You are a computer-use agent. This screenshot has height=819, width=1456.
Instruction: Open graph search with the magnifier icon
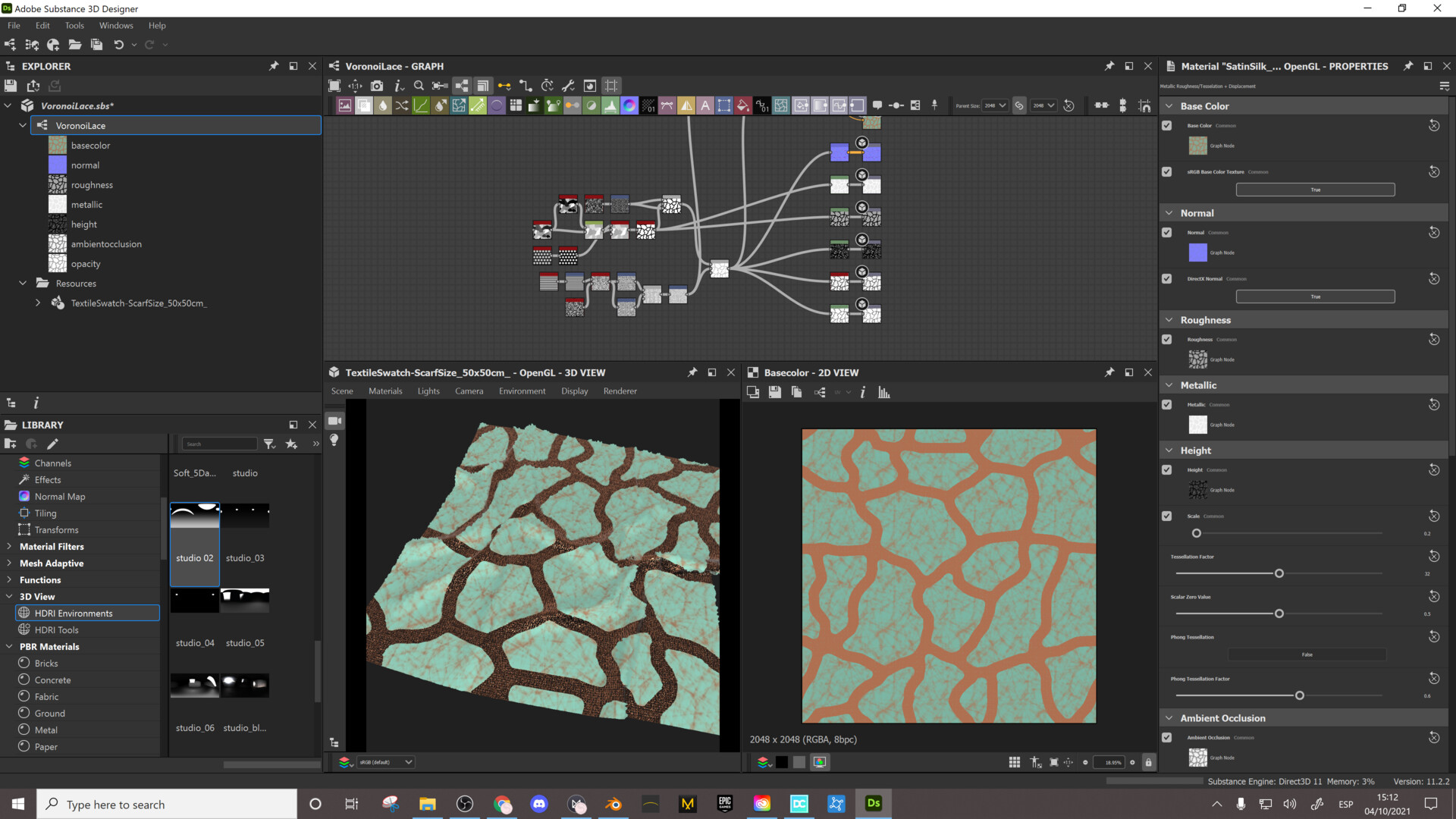click(x=419, y=85)
